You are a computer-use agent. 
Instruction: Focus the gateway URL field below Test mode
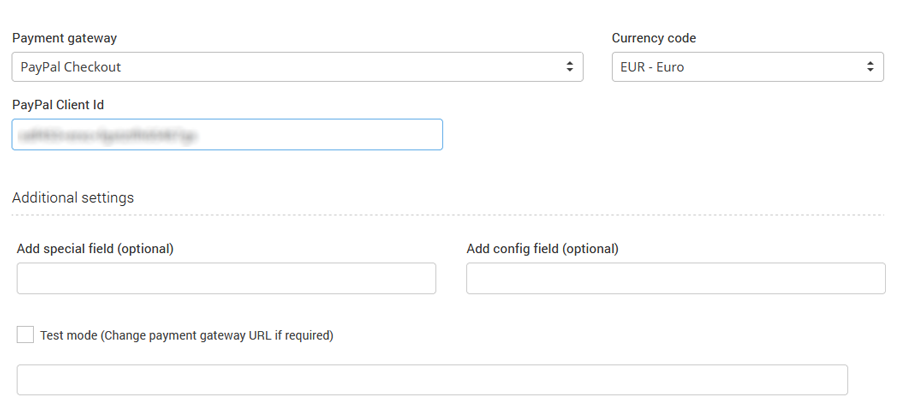pyautogui.click(x=432, y=380)
